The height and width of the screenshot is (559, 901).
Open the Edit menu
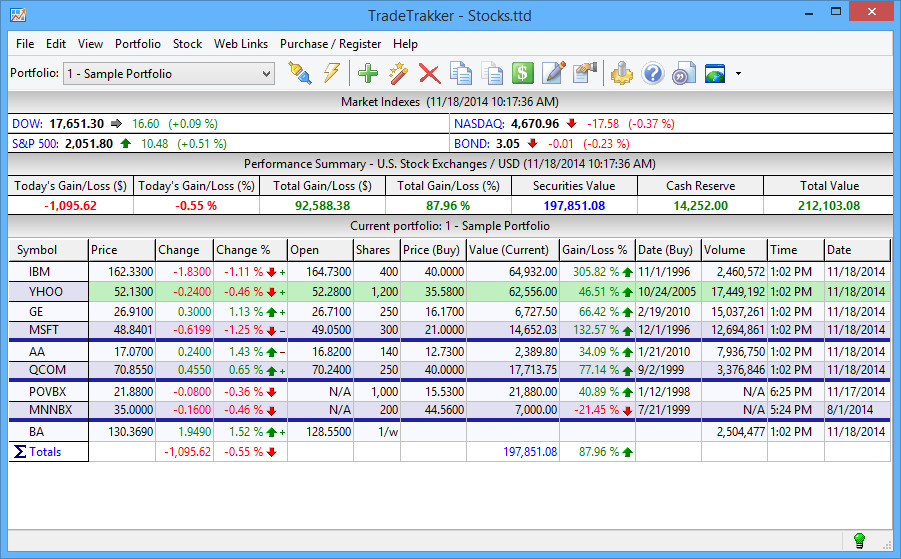coord(56,44)
